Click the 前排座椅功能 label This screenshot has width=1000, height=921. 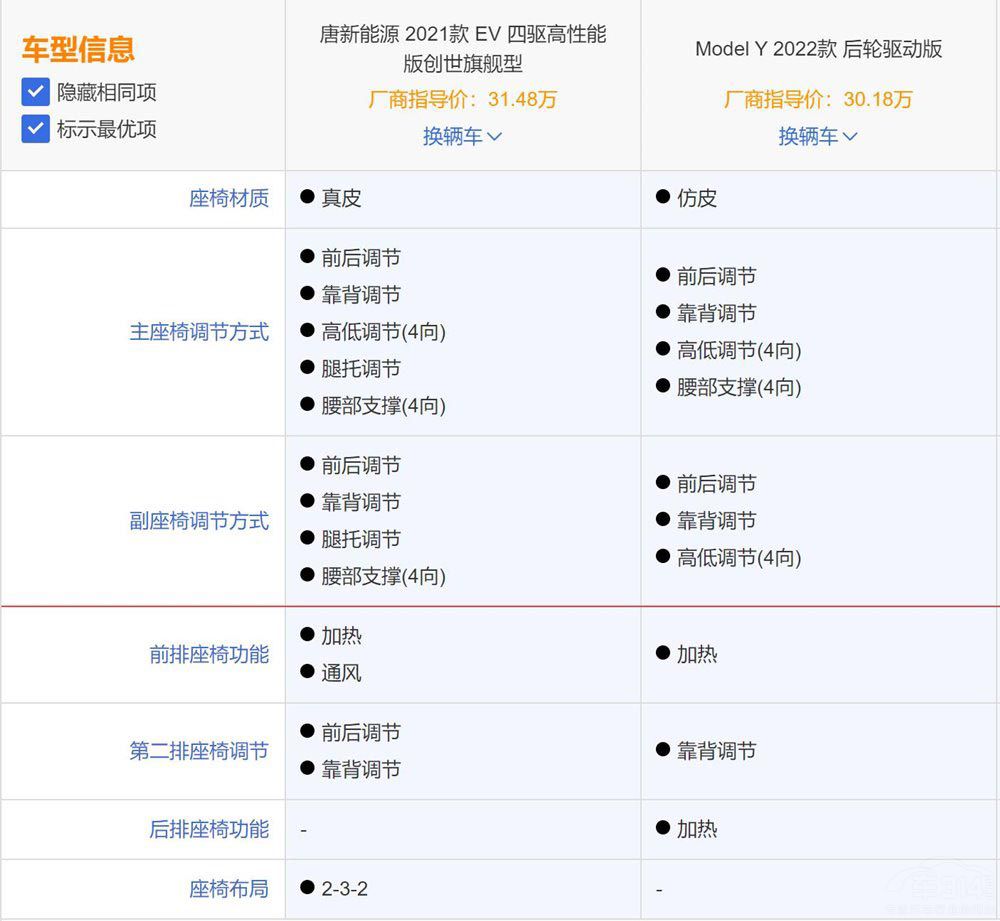pos(209,655)
